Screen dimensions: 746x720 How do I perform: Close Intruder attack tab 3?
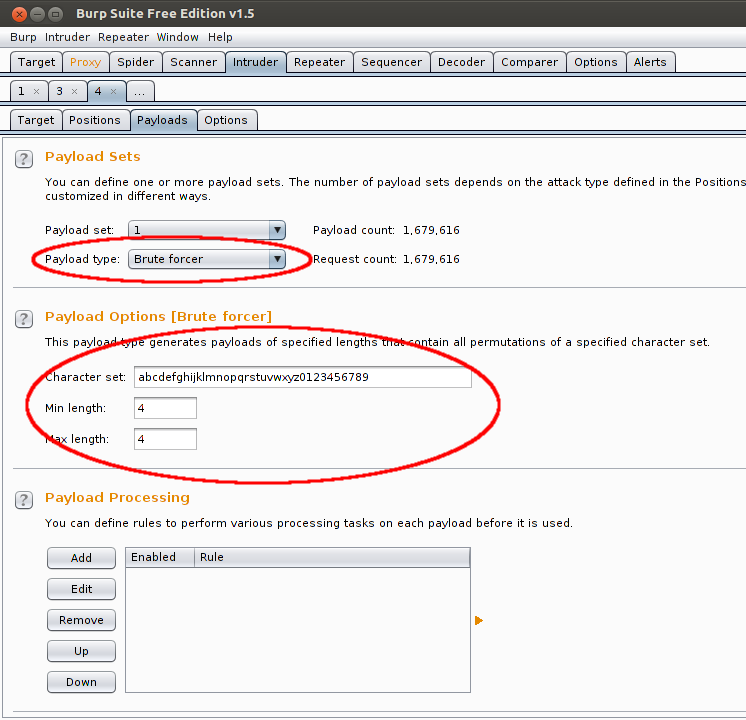pos(74,91)
